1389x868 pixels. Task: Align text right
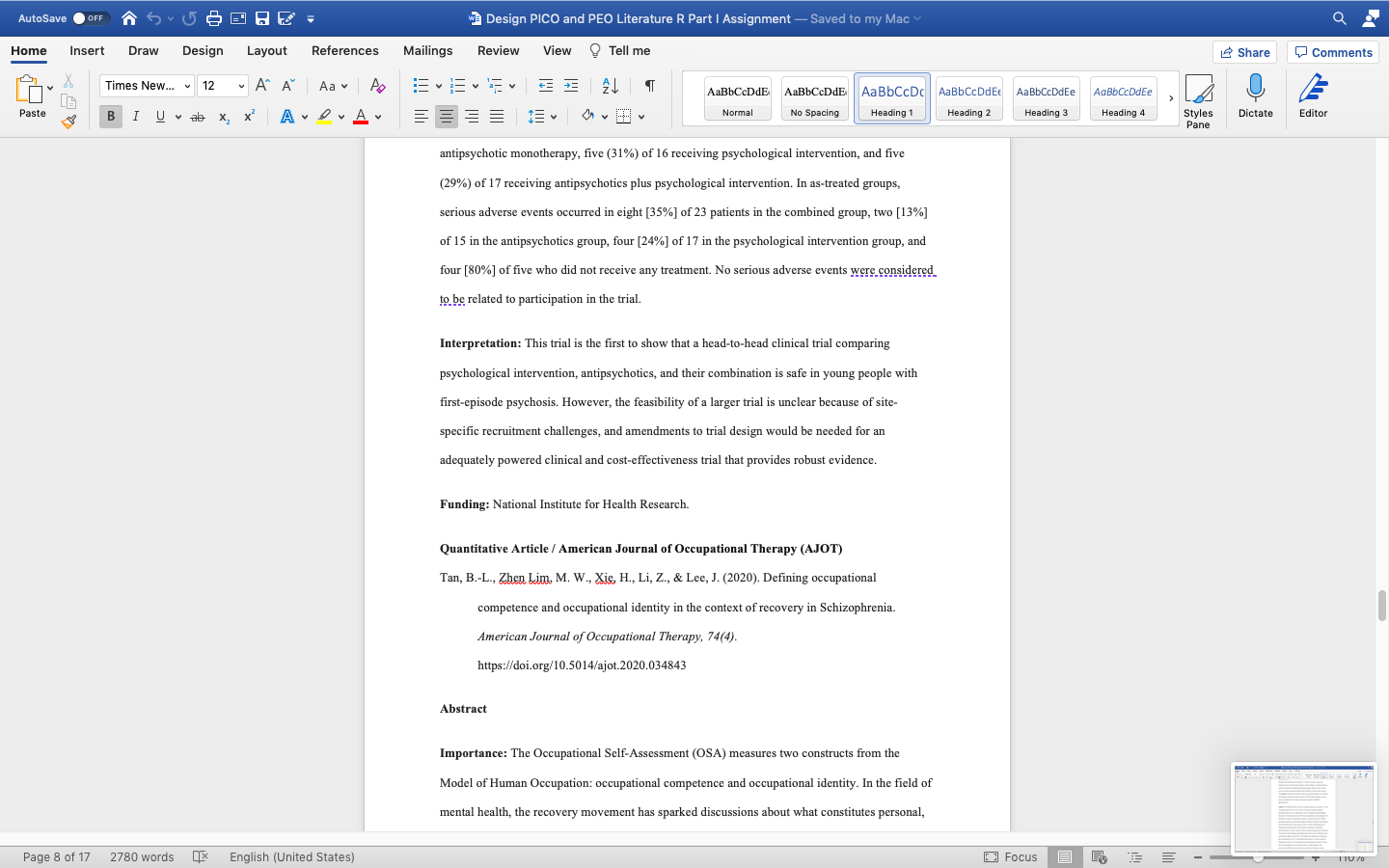coord(472,117)
